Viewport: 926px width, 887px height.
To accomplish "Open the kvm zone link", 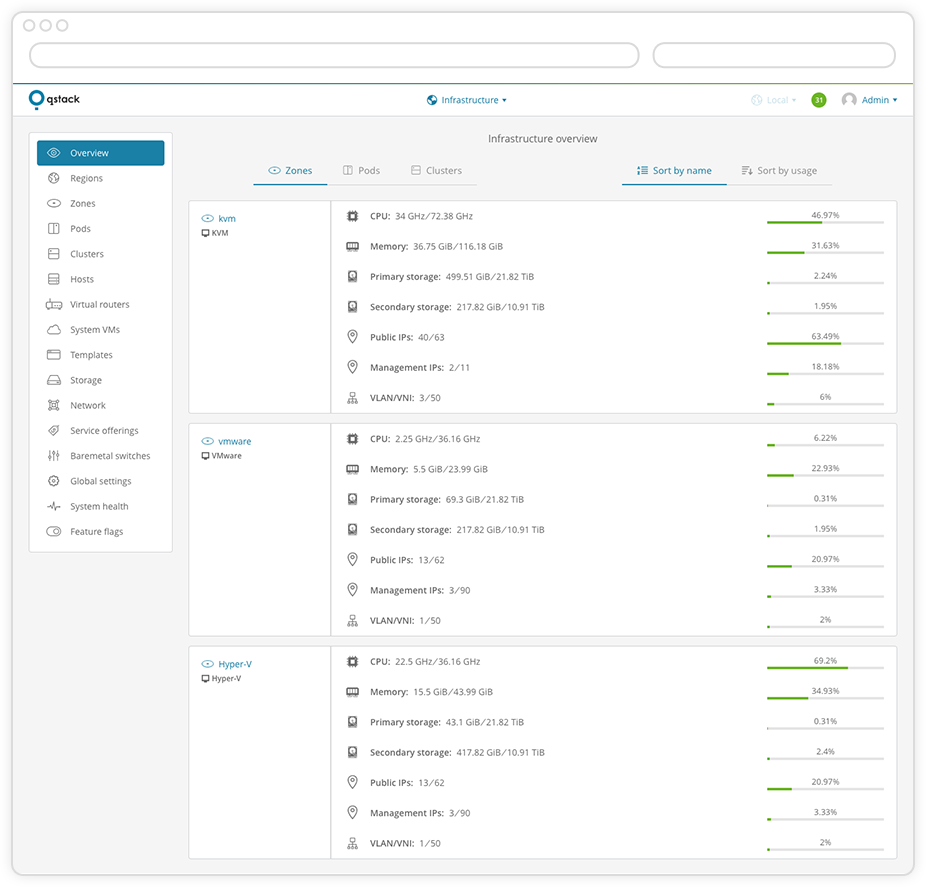I will (x=227, y=219).
